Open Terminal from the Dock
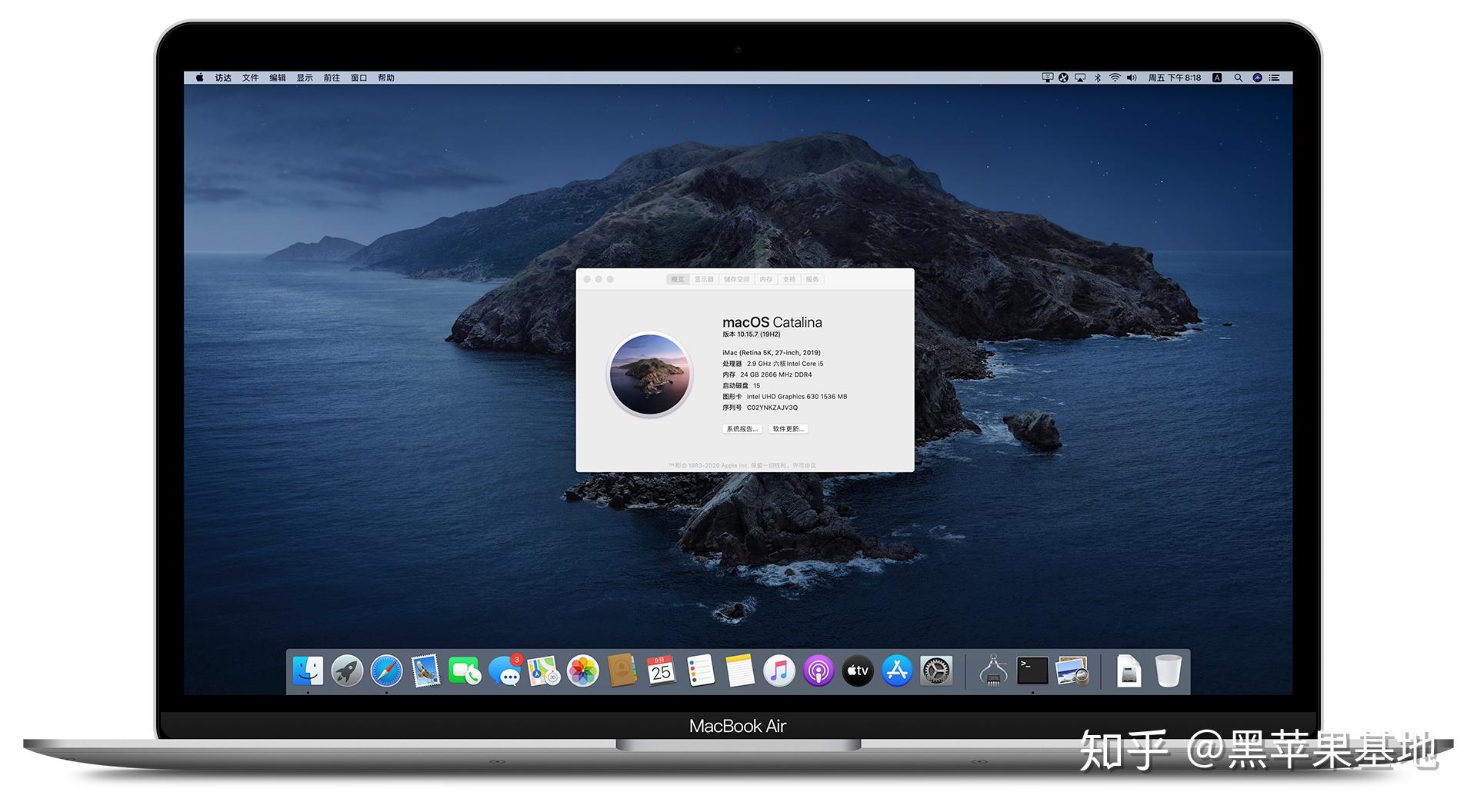Viewport: 1477px width, 812px height. [1029, 671]
